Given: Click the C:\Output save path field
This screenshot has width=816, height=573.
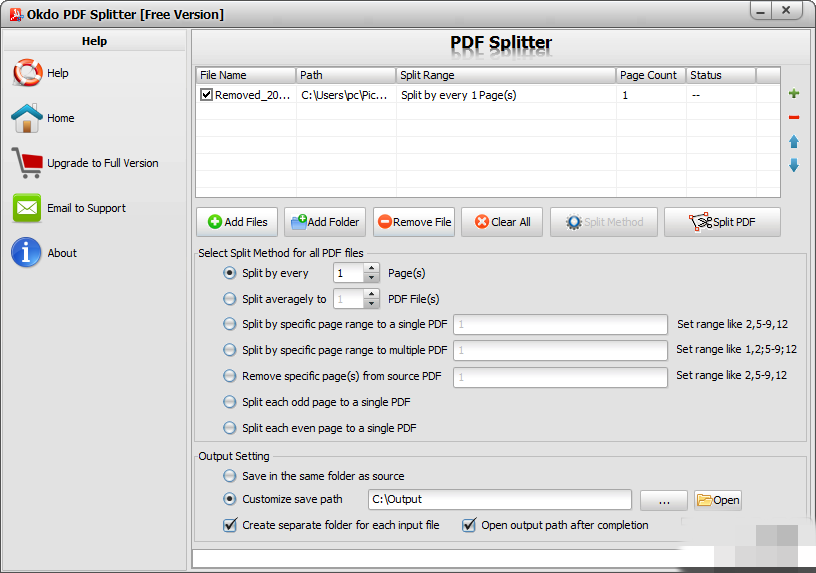Looking at the screenshot, I should 500,500.
